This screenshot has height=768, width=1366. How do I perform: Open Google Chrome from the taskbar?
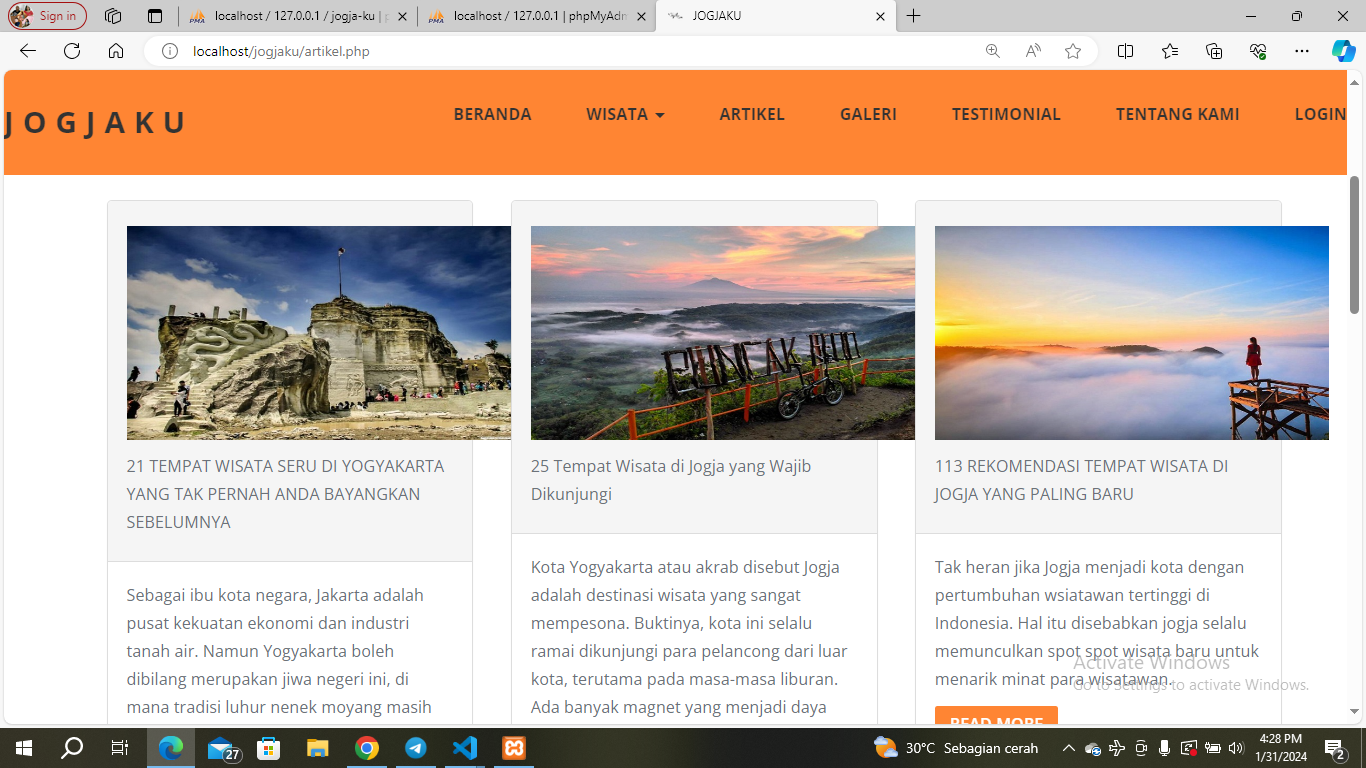pyautogui.click(x=367, y=748)
